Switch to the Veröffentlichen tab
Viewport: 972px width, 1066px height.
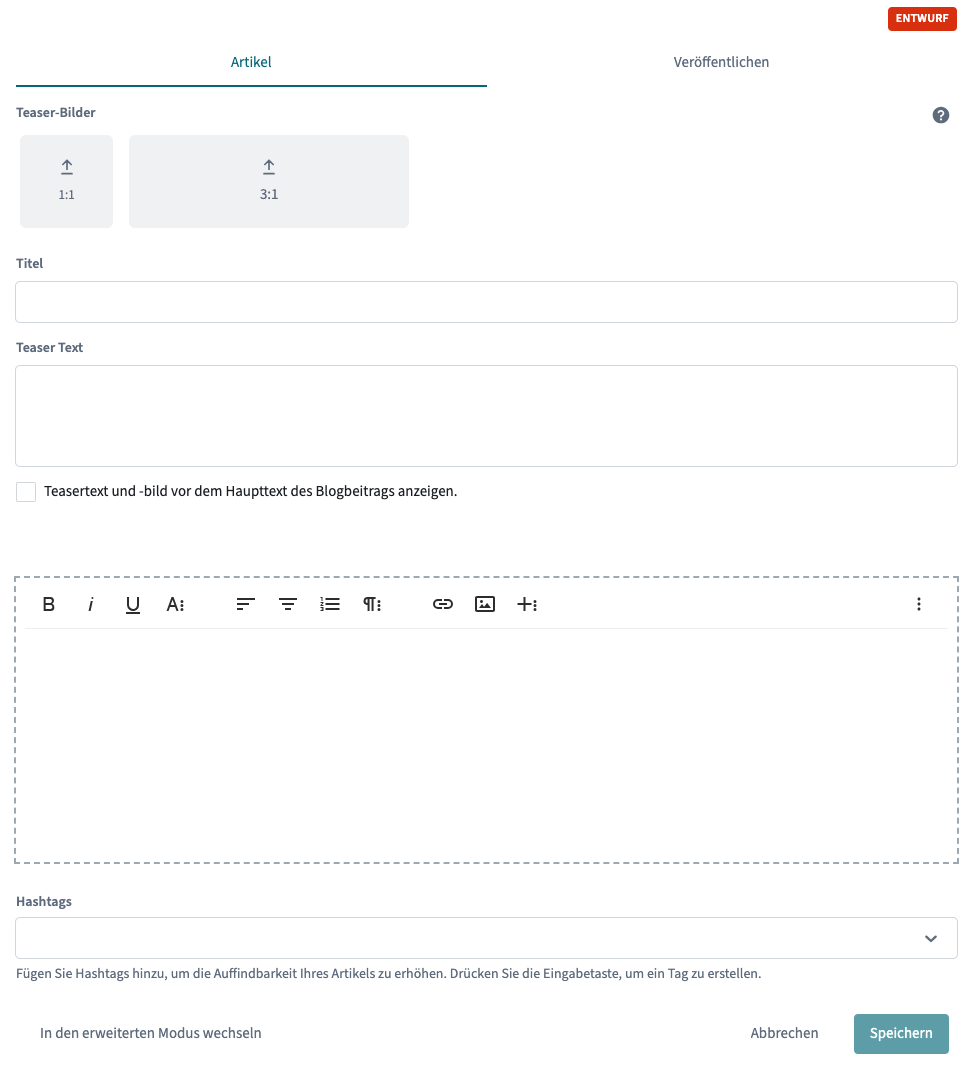point(721,62)
